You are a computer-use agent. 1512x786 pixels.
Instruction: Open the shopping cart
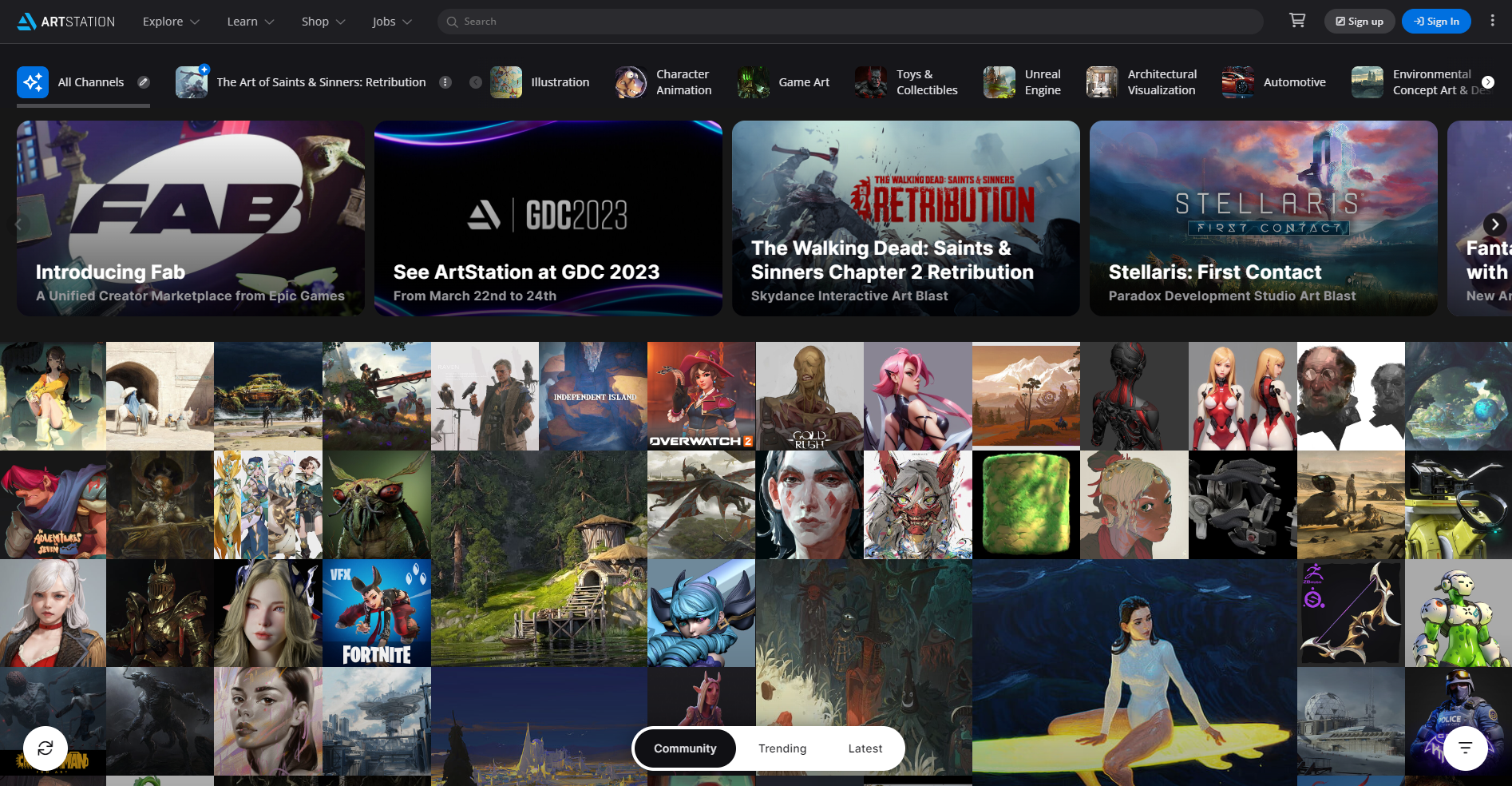tap(1297, 21)
